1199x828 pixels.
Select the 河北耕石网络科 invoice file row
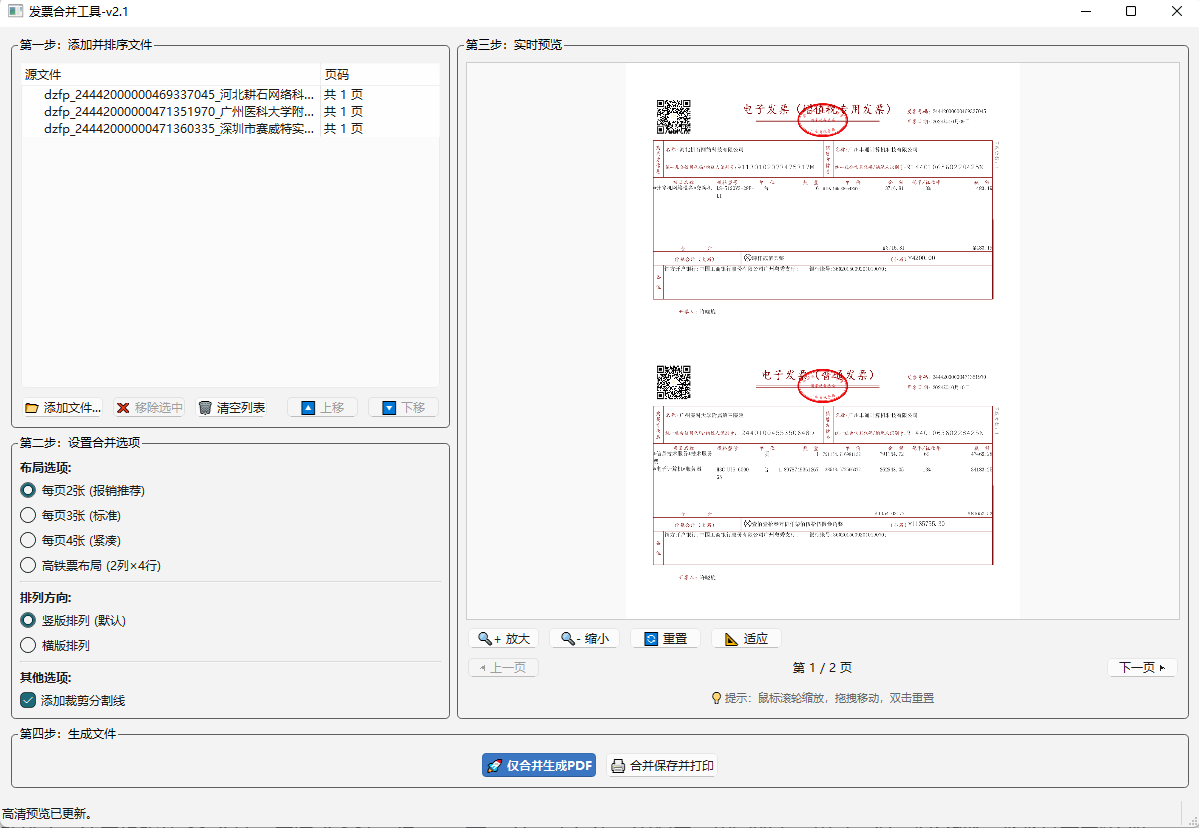coord(180,95)
